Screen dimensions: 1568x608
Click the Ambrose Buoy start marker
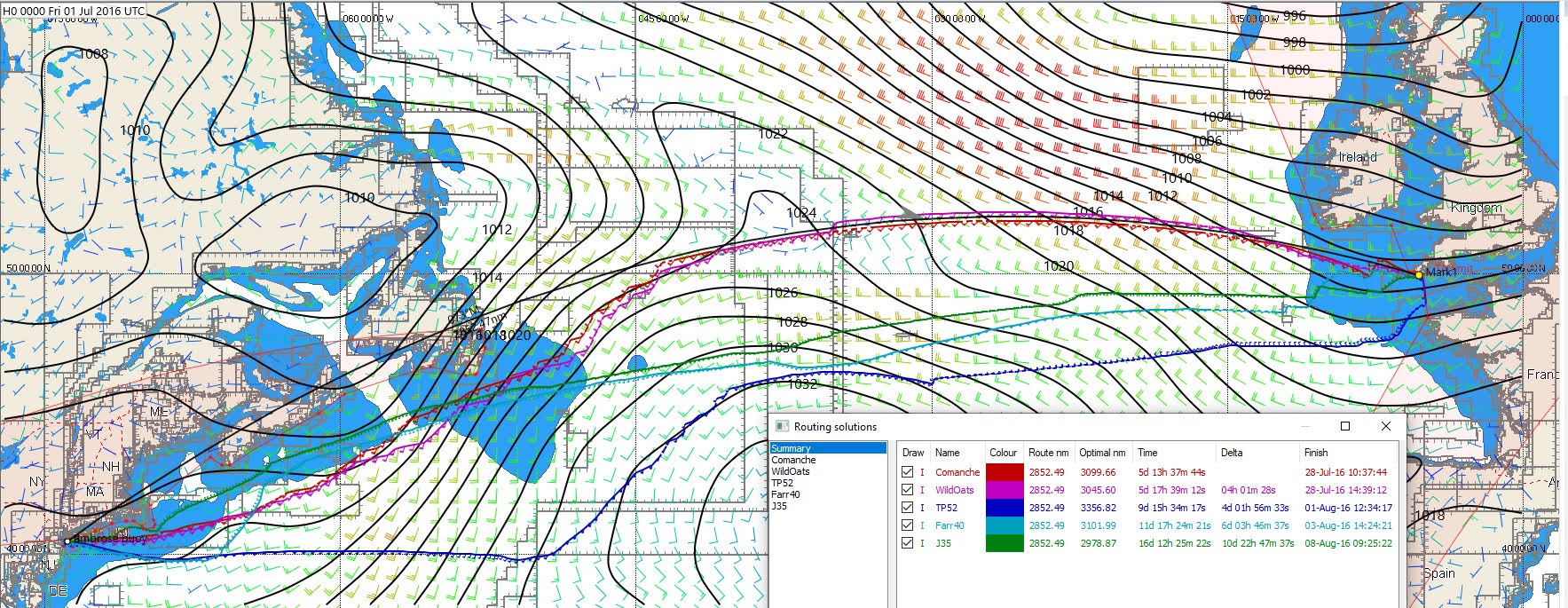pos(67,541)
